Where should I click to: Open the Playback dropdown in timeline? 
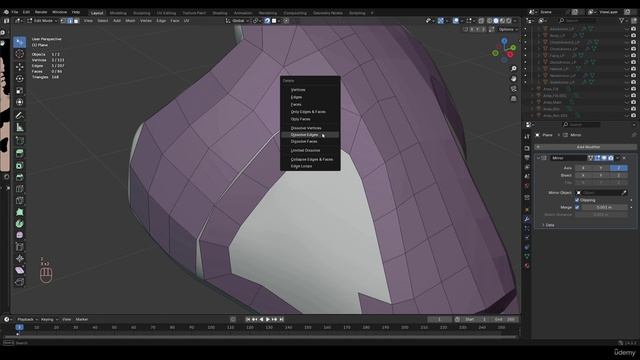(27, 319)
